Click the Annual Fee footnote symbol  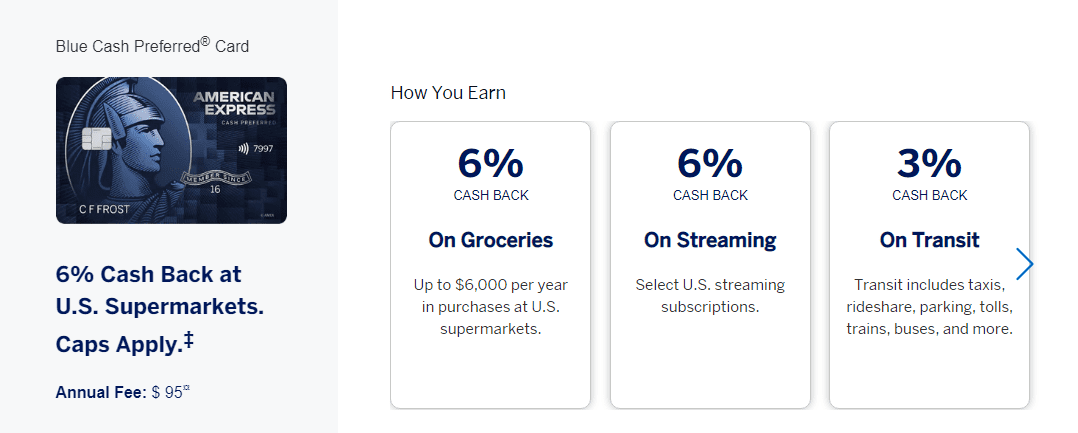point(186,389)
